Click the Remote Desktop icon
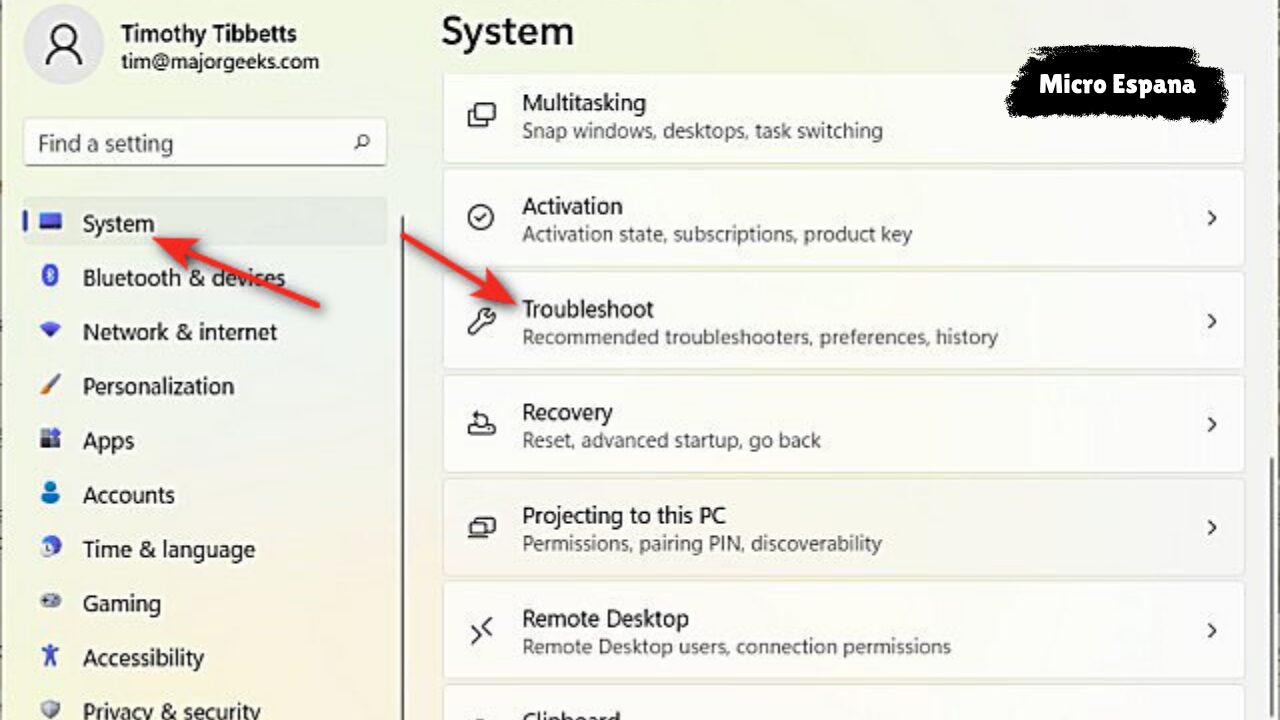1280x720 pixels. pos(481,631)
